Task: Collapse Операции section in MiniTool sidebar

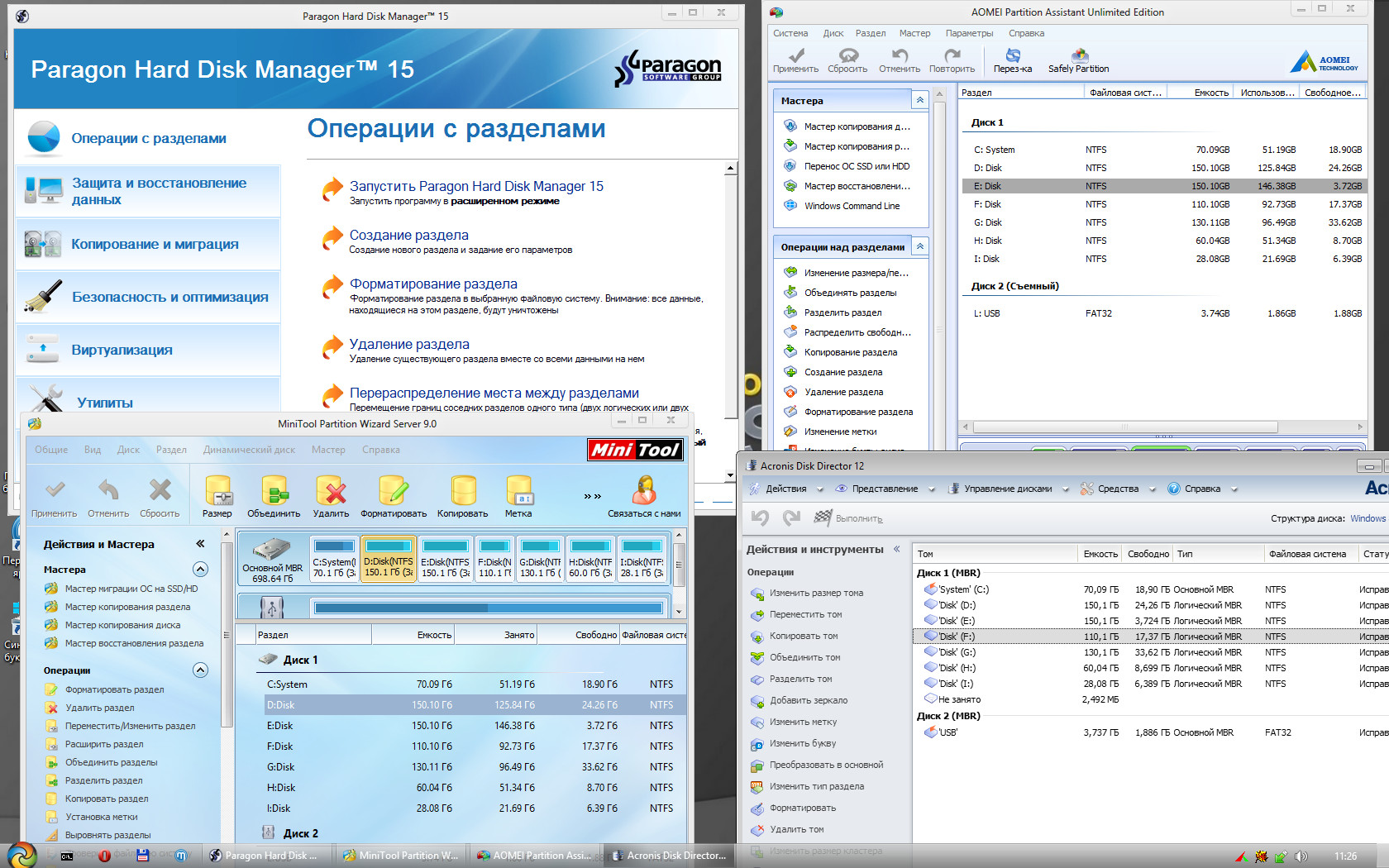Action: [200, 670]
